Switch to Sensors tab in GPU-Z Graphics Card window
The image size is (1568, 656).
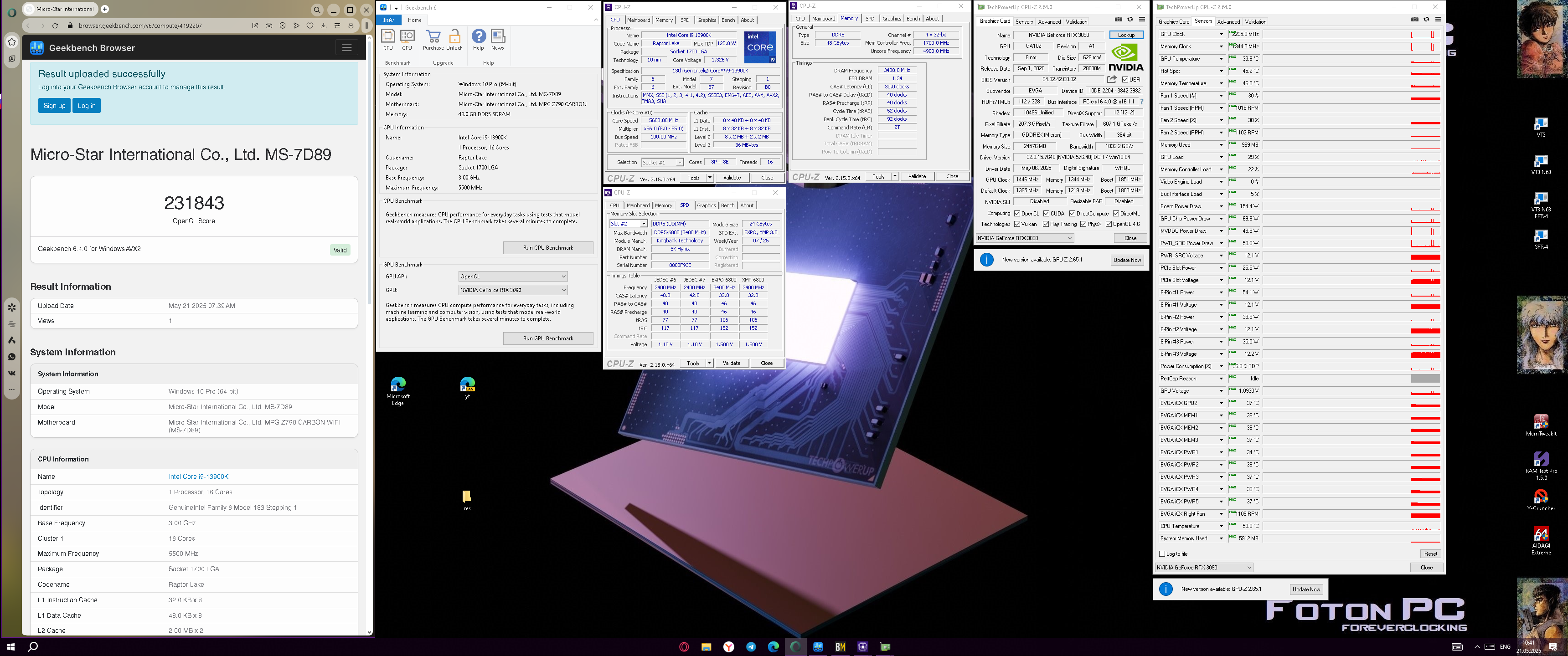tap(1024, 21)
